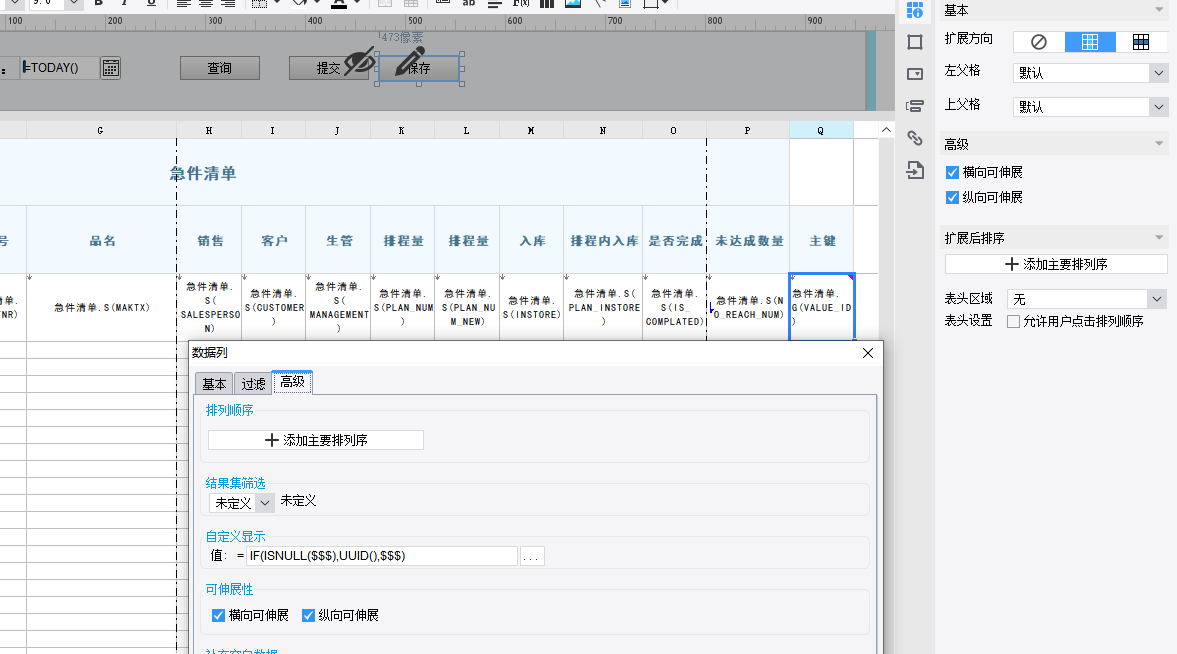Toggle bold formatting in toolbar
This screenshot has width=1177, height=654.
(98, 3)
